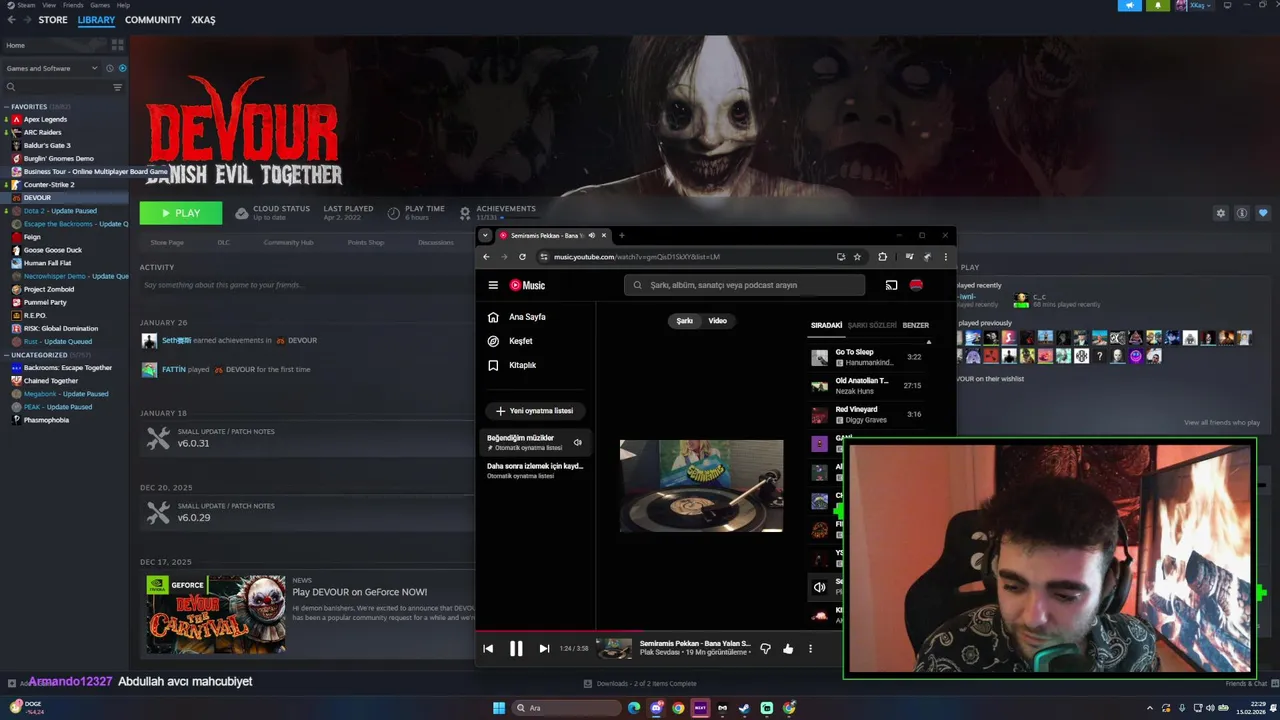The width and height of the screenshot is (1280, 720).
Task: Select Counter-Strike 2 in library
Action: (x=49, y=185)
